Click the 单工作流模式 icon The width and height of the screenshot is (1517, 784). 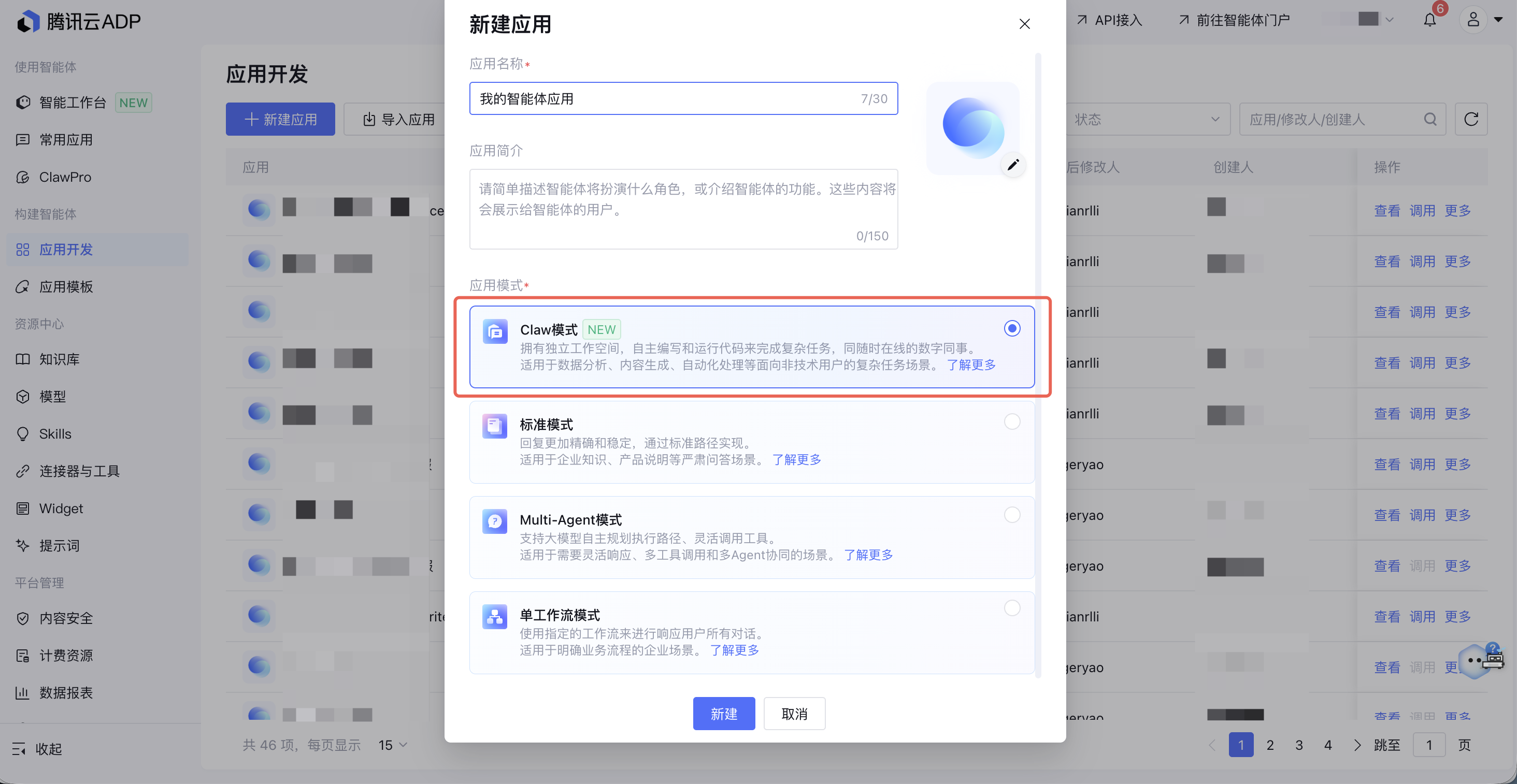495,617
